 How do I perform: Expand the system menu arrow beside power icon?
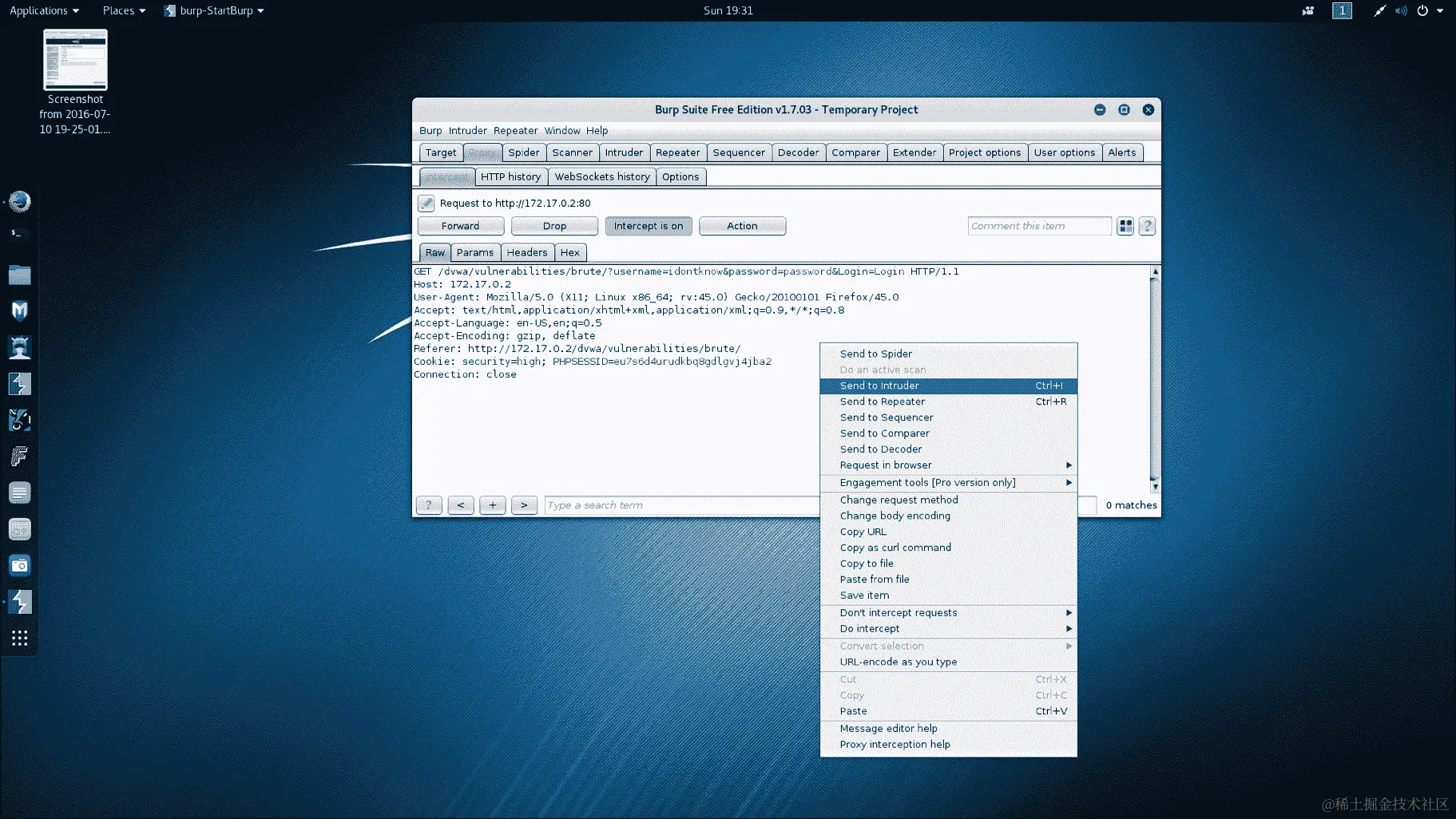tap(1440, 10)
